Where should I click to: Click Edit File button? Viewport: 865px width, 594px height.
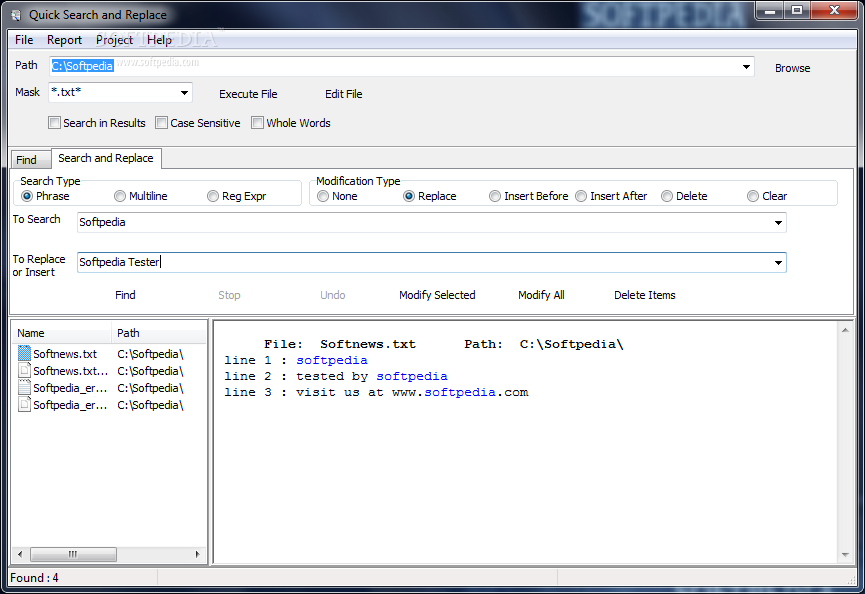tap(344, 94)
